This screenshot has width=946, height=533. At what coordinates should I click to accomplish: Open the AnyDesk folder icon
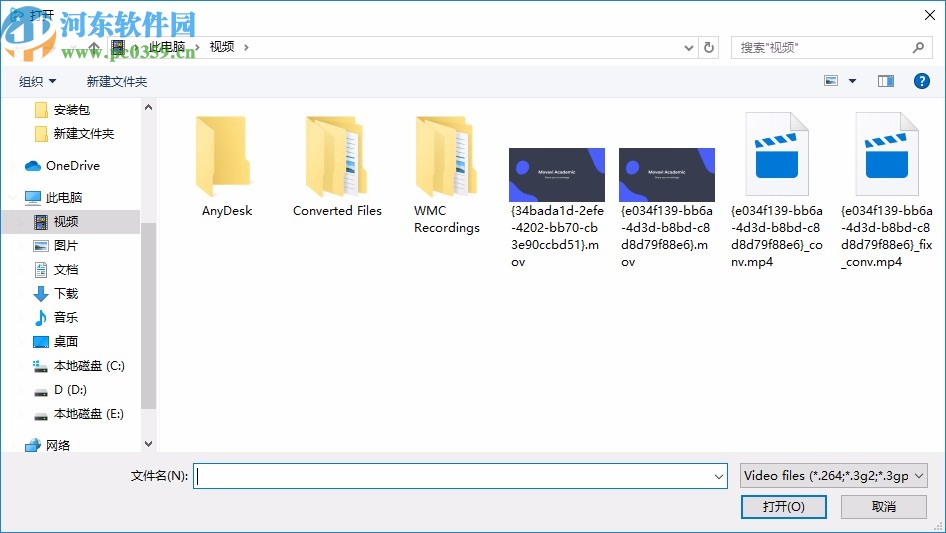(223, 156)
